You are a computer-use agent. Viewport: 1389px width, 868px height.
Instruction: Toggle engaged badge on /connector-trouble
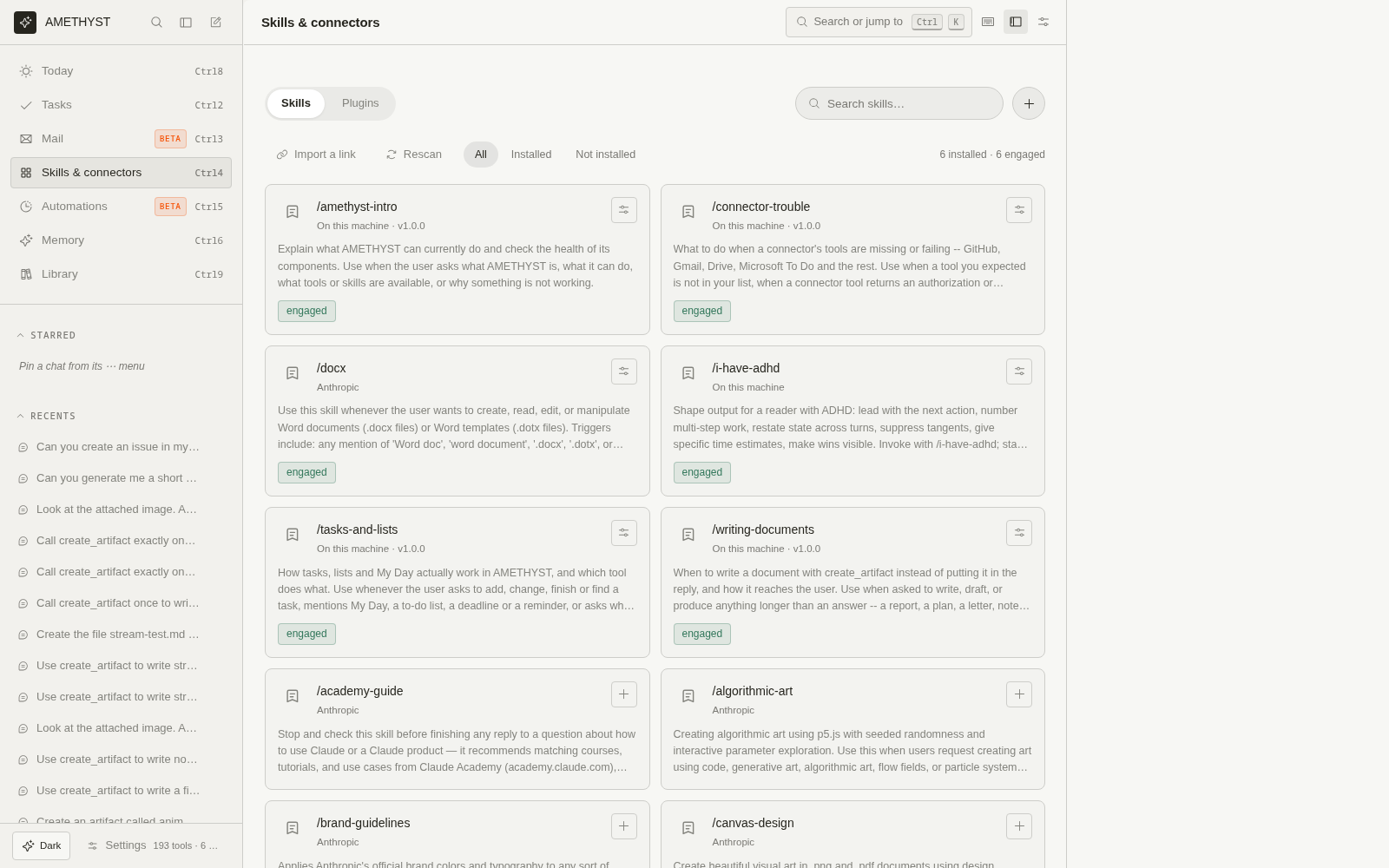click(702, 311)
